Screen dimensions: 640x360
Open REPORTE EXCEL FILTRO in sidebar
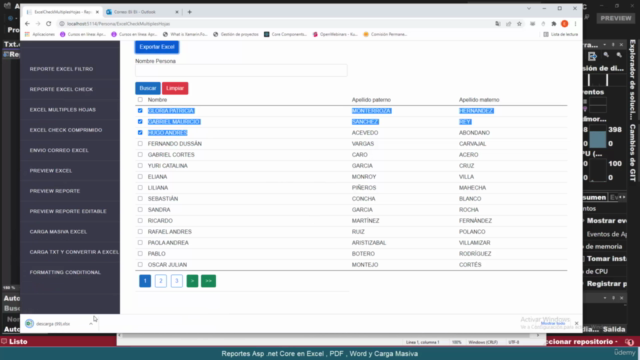point(61,69)
